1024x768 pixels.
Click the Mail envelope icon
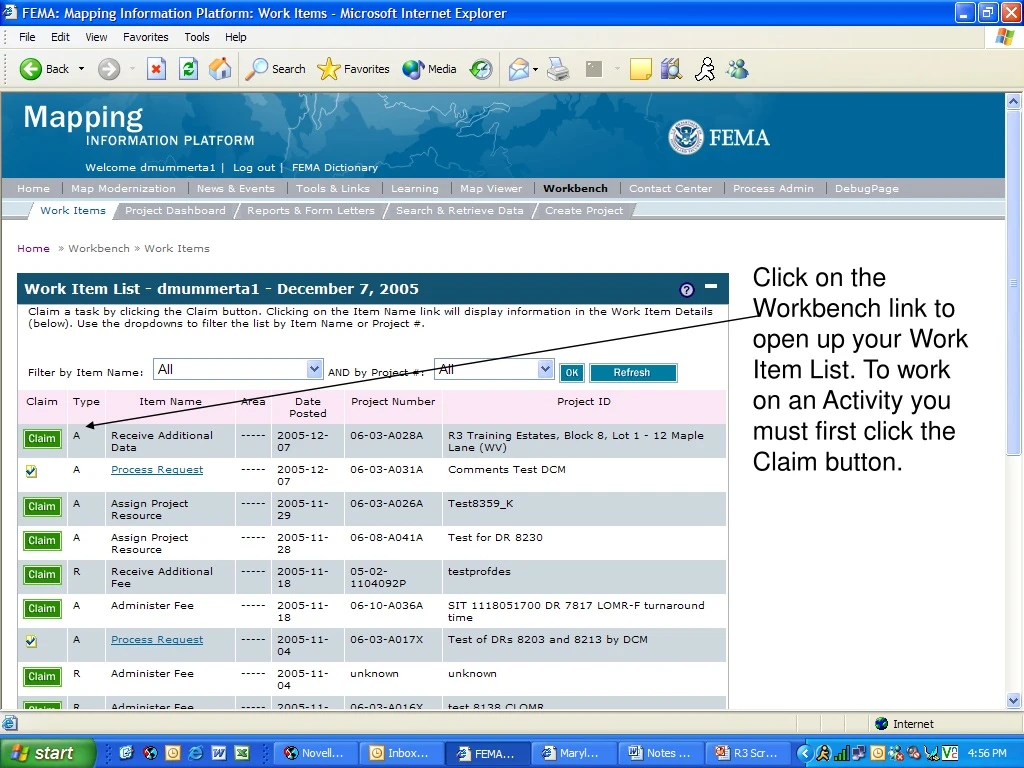pos(519,69)
